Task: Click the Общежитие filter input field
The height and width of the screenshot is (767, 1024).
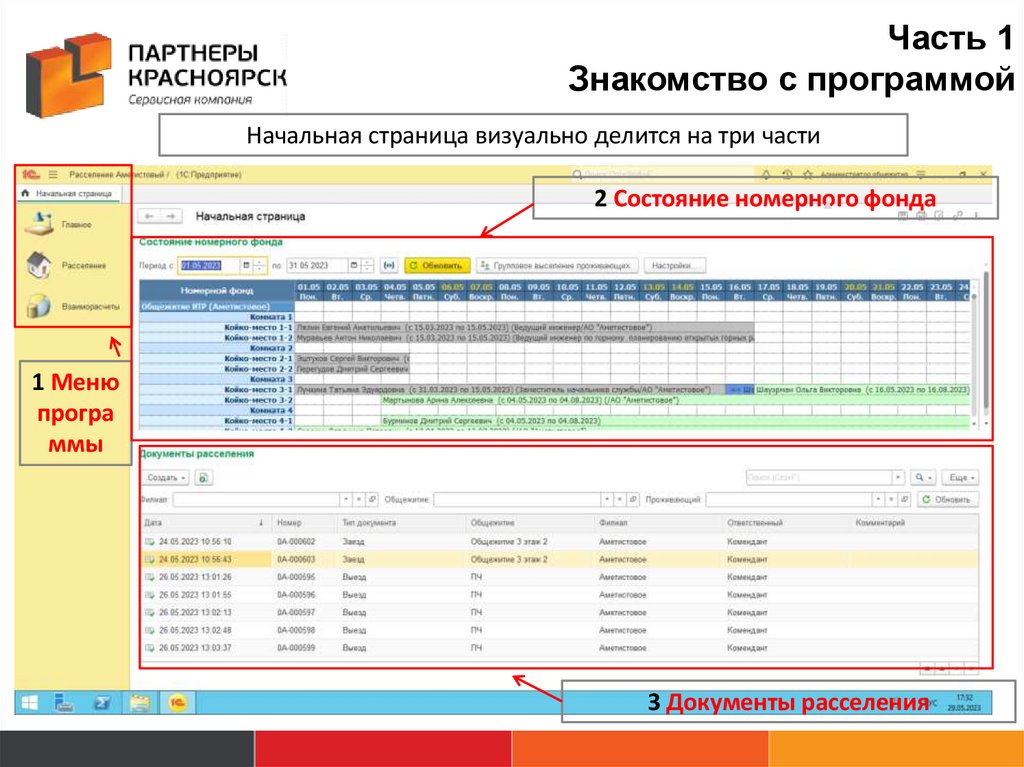Action: pyautogui.click(x=517, y=500)
